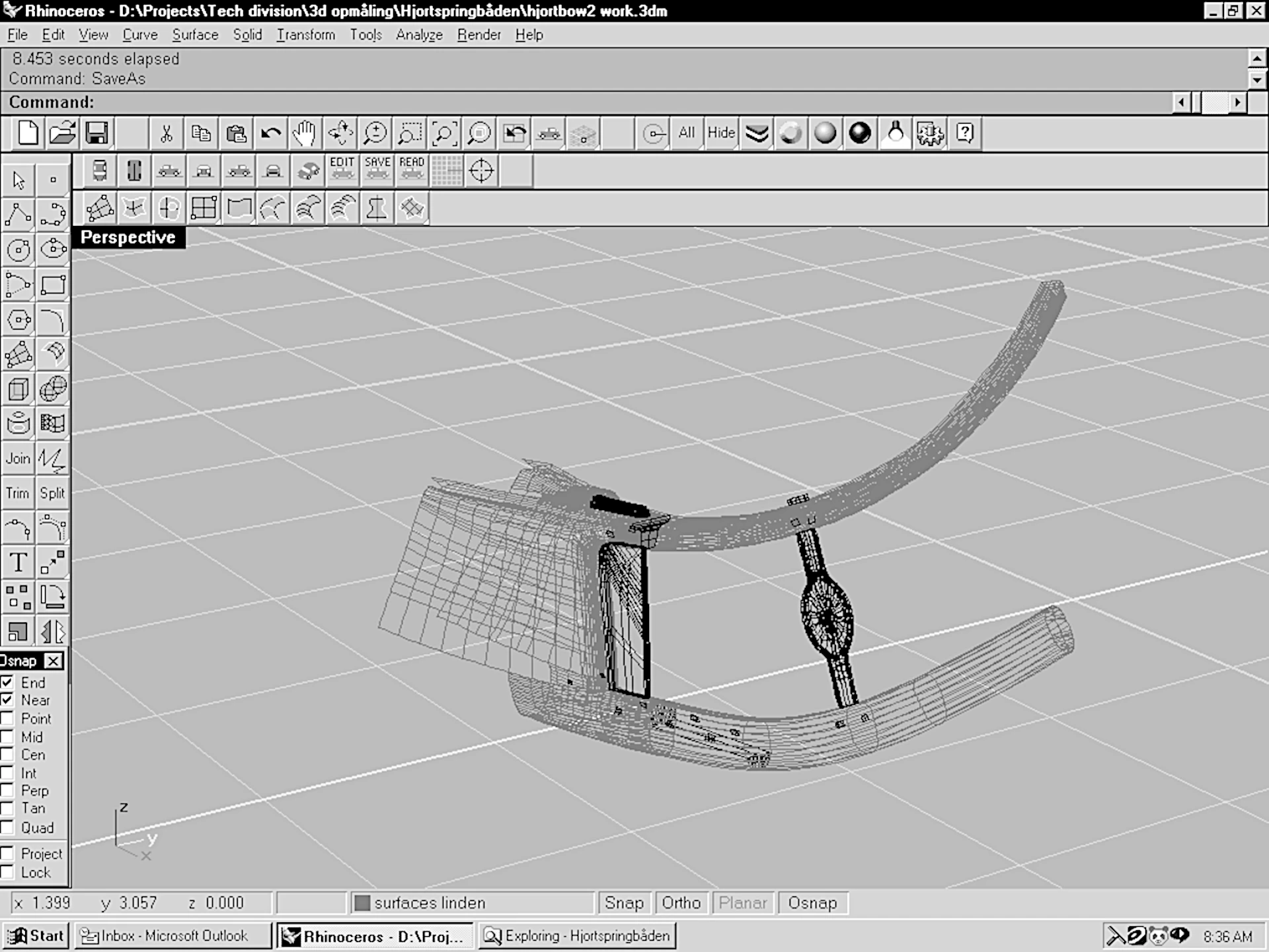Open the Analyze menu
The image size is (1269, 952).
(x=419, y=35)
